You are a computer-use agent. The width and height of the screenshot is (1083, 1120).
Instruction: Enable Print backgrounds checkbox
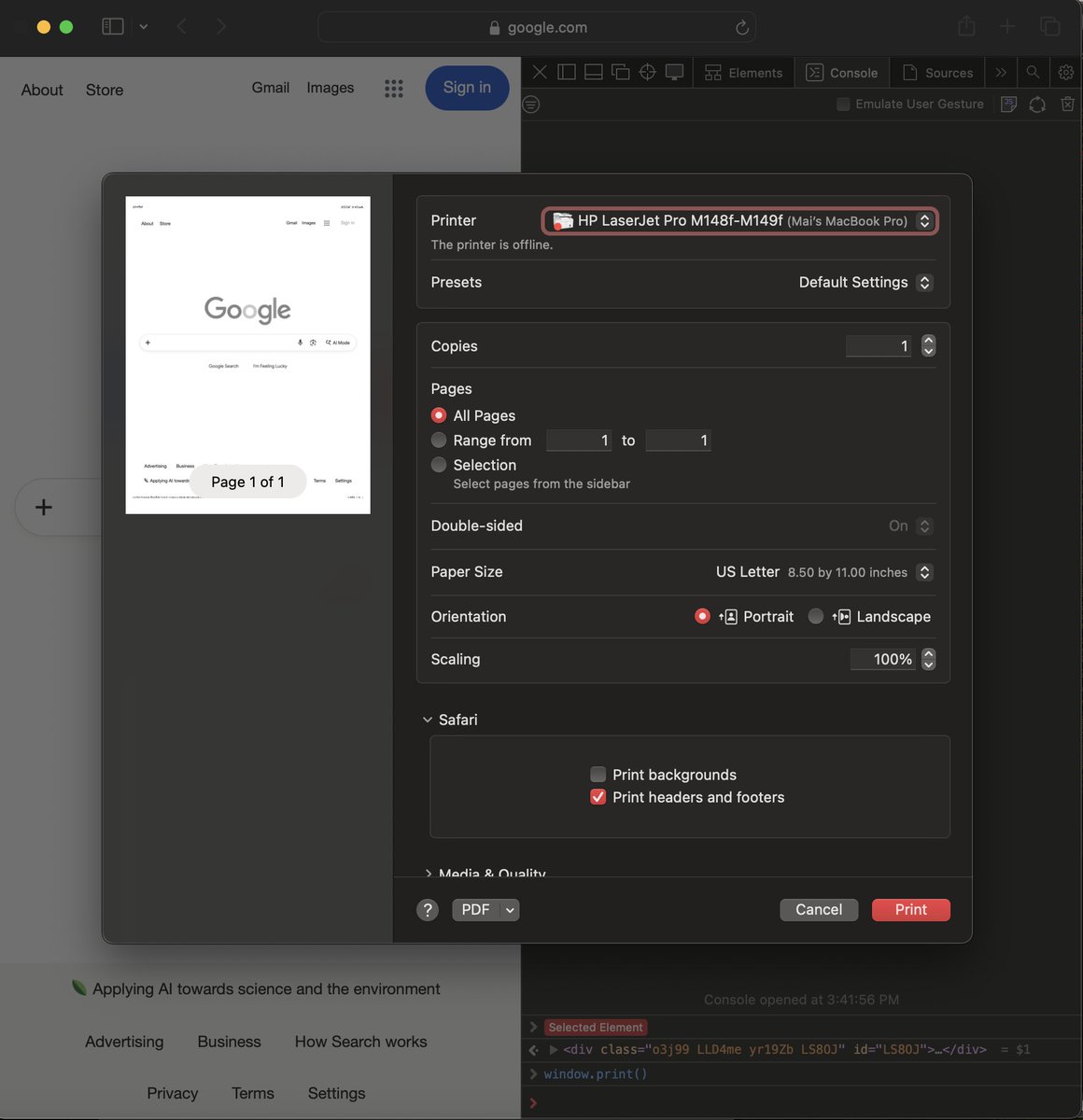[598, 775]
